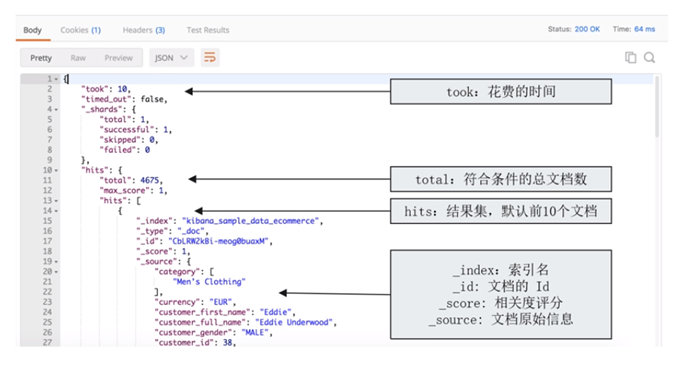Open the JSON format dropdown

tap(171, 58)
